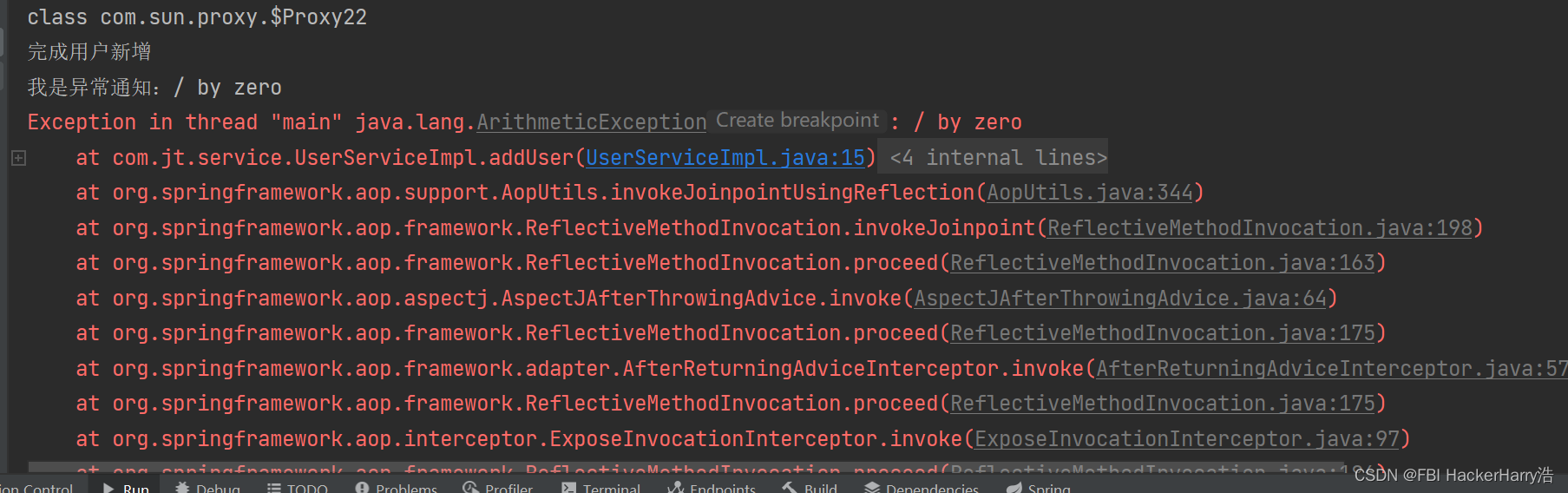This screenshot has width=1568, height=493.
Task: Click the Problems warning icon
Action: click(362, 488)
